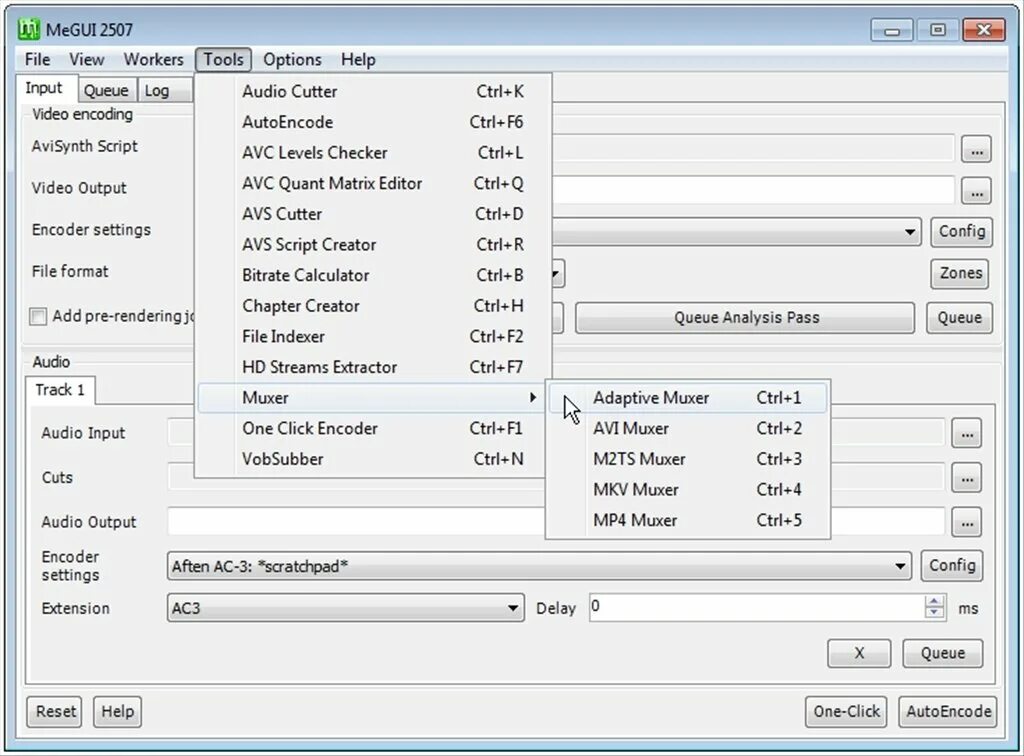This screenshot has width=1024, height=756.
Task: Open One Click Encoder from menu
Action: (374, 429)
